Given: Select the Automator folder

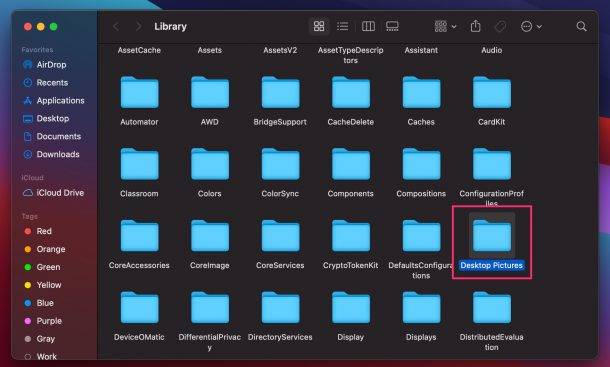Looking at the screenshot, I should coord(139,93).
